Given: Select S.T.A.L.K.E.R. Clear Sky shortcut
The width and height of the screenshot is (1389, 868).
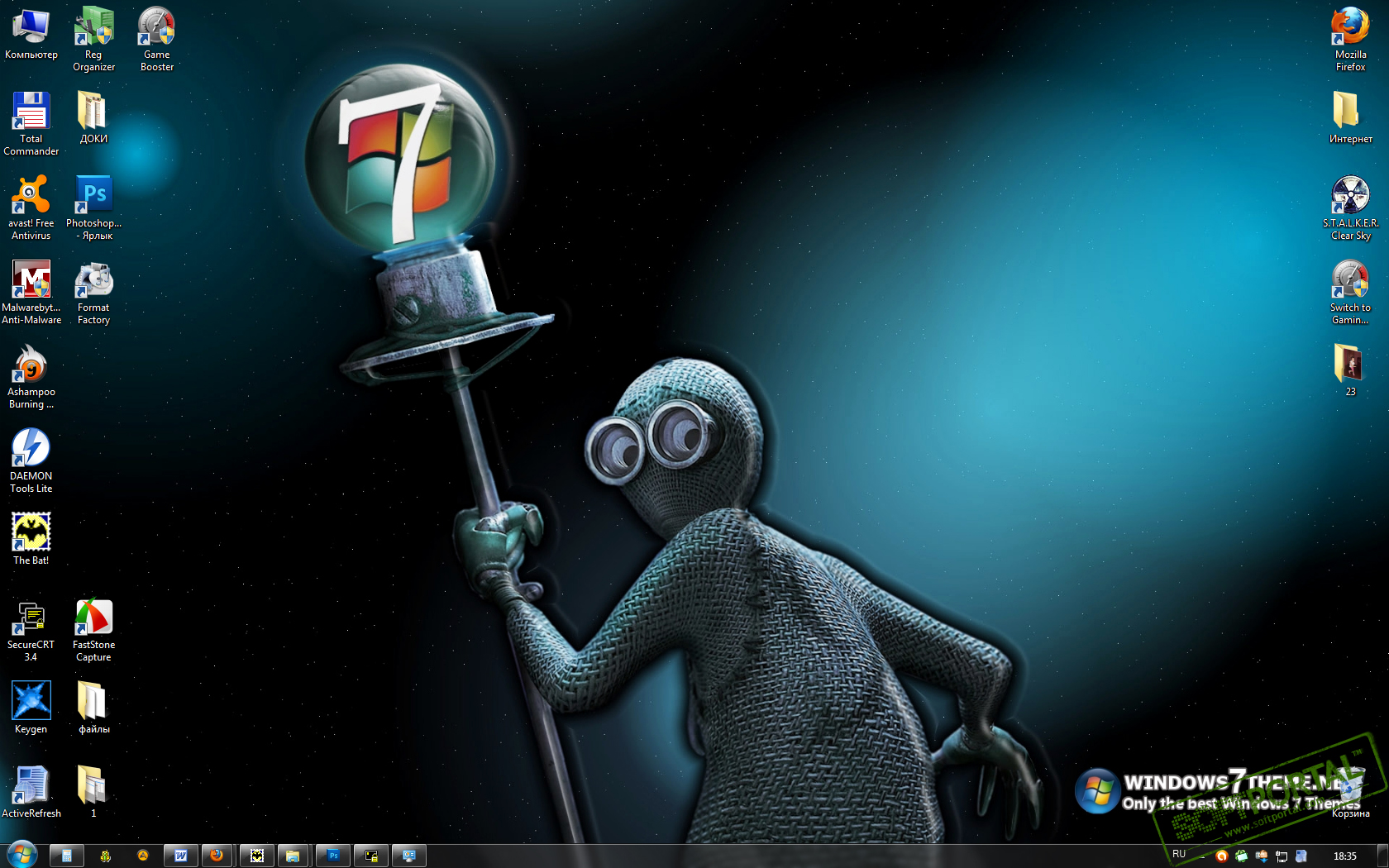Looking at the screenshot, I should [1350, 208].
